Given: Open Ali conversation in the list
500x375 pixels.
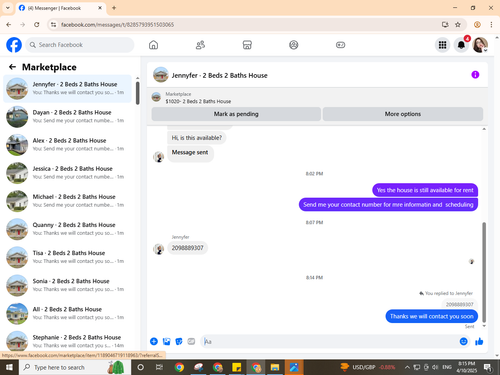Looking at the screenshot, I should click(x=67, y=313).
